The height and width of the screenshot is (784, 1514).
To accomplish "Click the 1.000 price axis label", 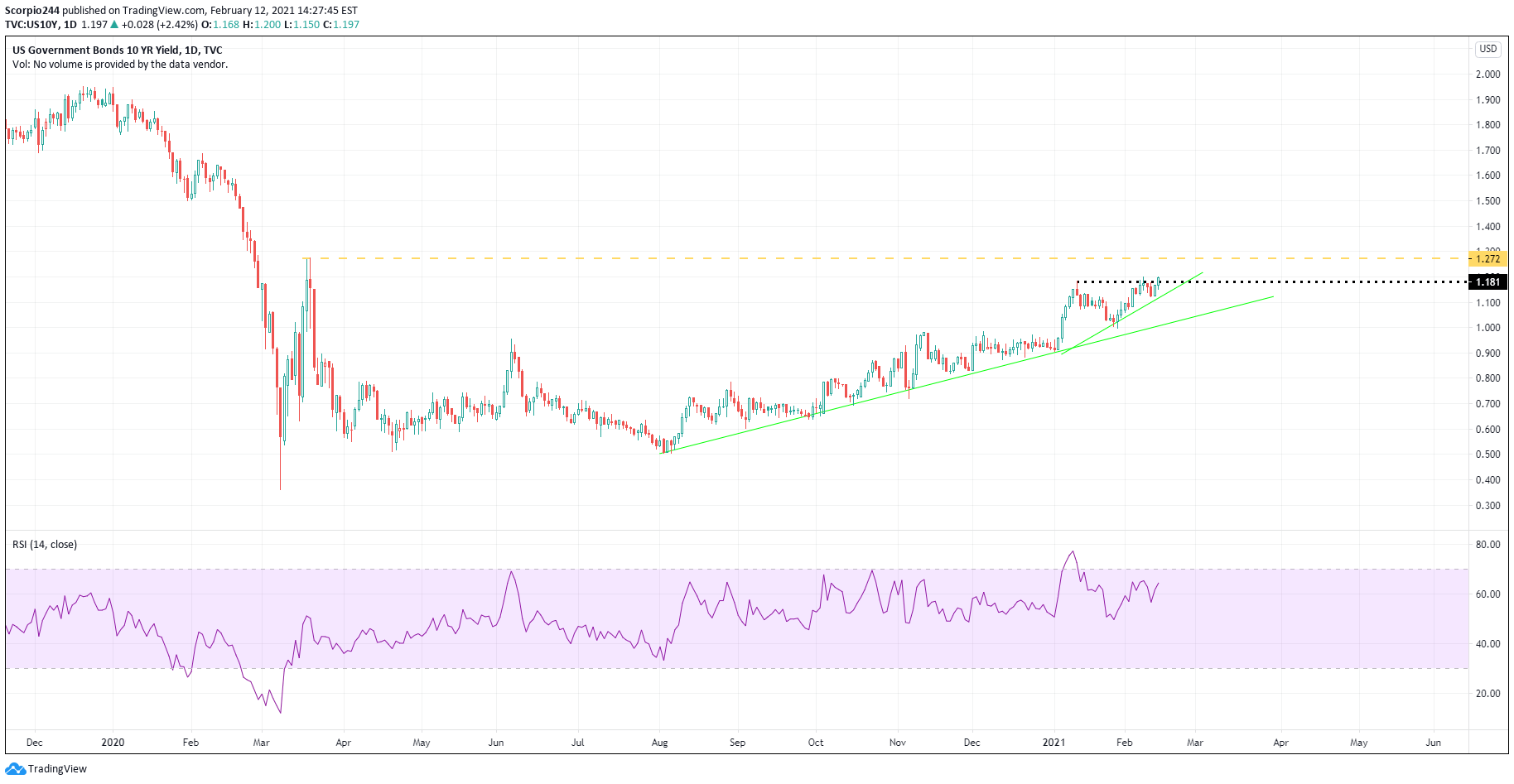I will [x=1488, y=328].
